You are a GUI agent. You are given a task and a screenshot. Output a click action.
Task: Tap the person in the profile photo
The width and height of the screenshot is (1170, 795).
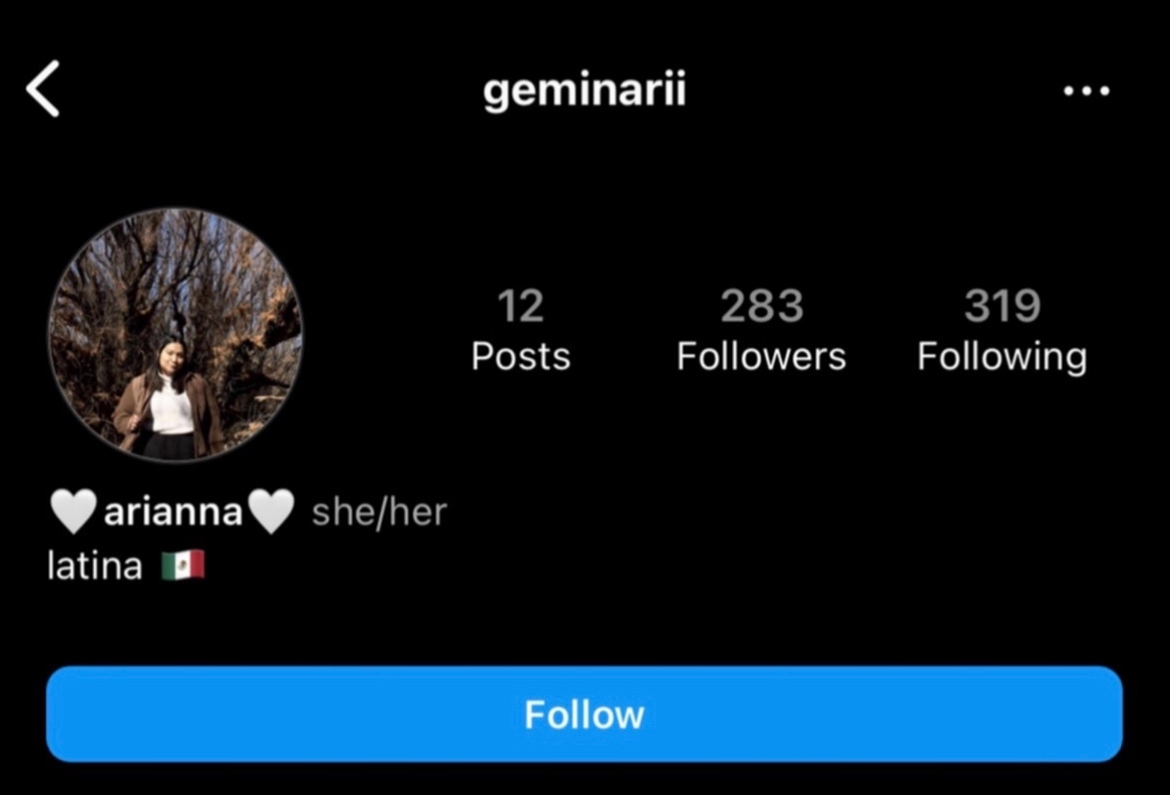point(169,399)
